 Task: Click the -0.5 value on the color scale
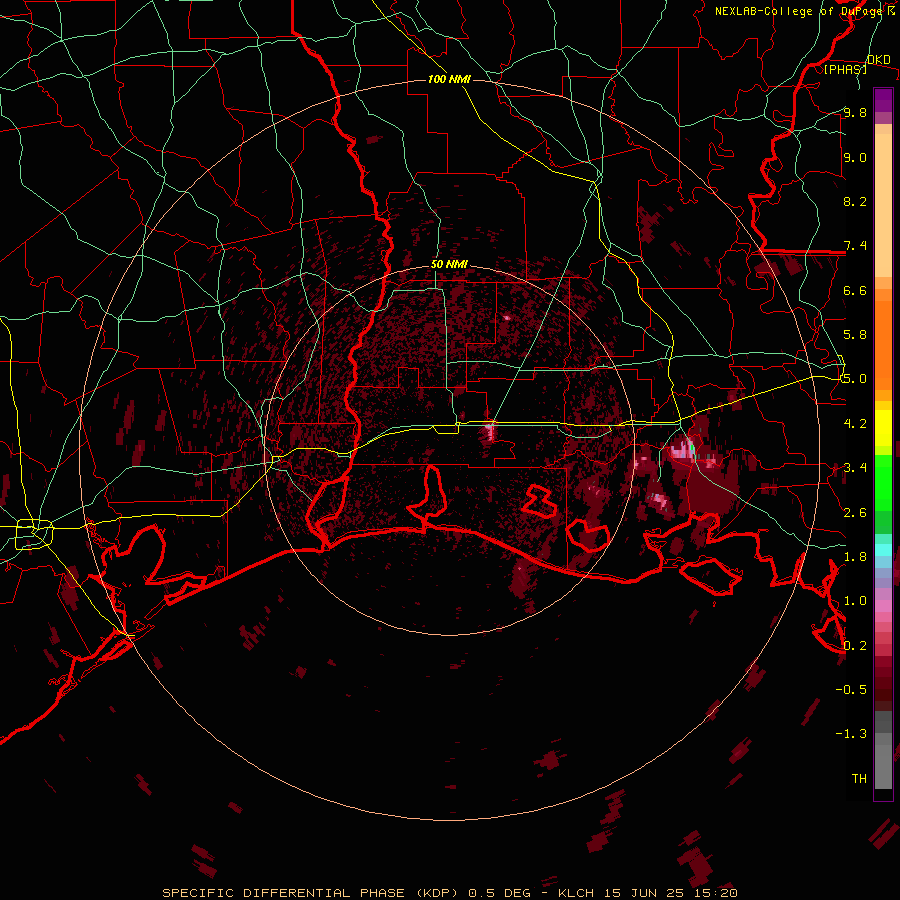[851, 690]
